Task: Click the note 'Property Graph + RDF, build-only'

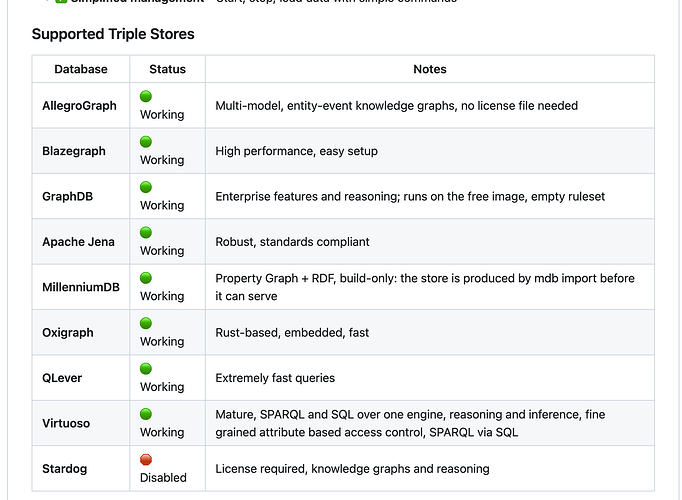Action: tap(306, 278)
